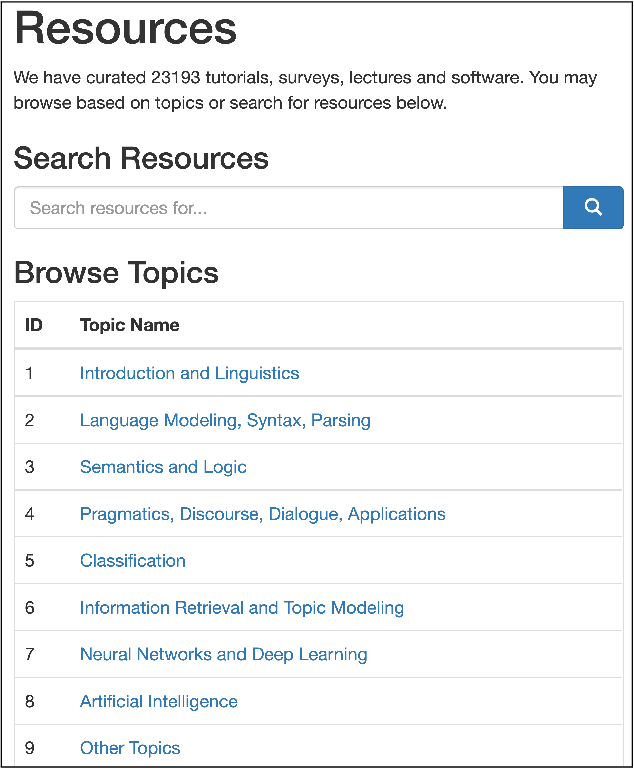Focus the 'Search resources for...' input field

[x=289, y=208]
